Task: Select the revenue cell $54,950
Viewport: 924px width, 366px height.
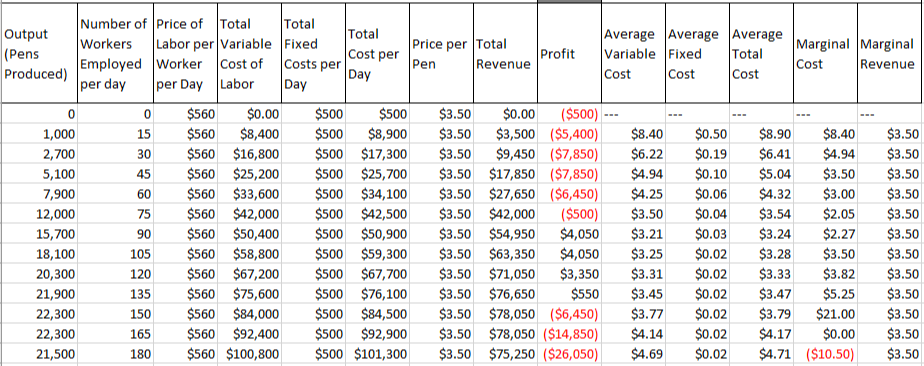Action: tap(505, 234)
